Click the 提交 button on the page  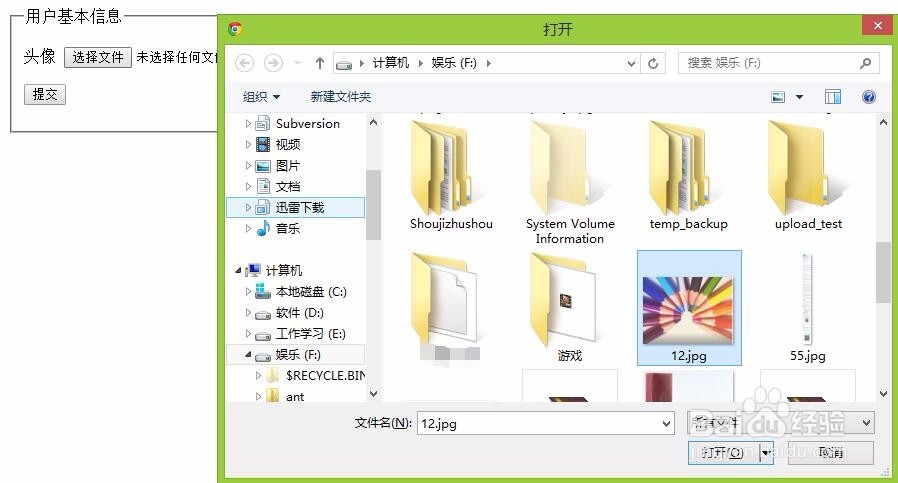click(x=45, y=95)
